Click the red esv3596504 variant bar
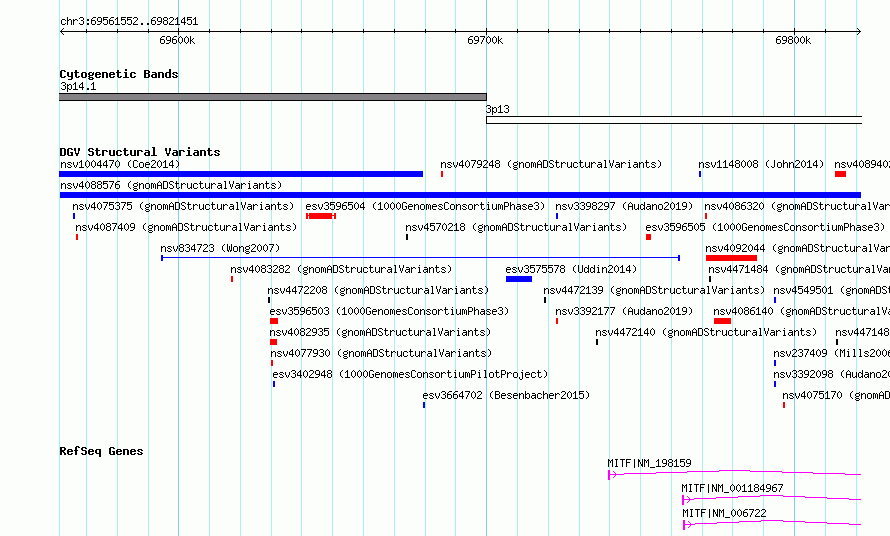890x536 pixels. point(321,216)
